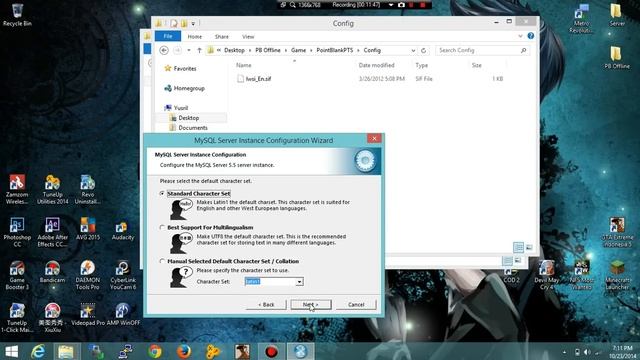Refresh the Config folder view

pos(423,50)
